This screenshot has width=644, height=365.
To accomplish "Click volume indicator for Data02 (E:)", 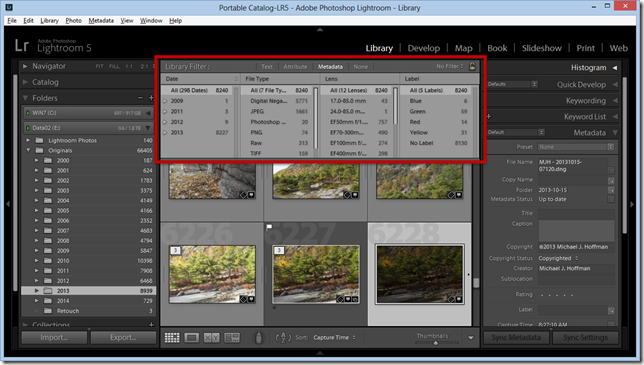I will tap(28, 128).
